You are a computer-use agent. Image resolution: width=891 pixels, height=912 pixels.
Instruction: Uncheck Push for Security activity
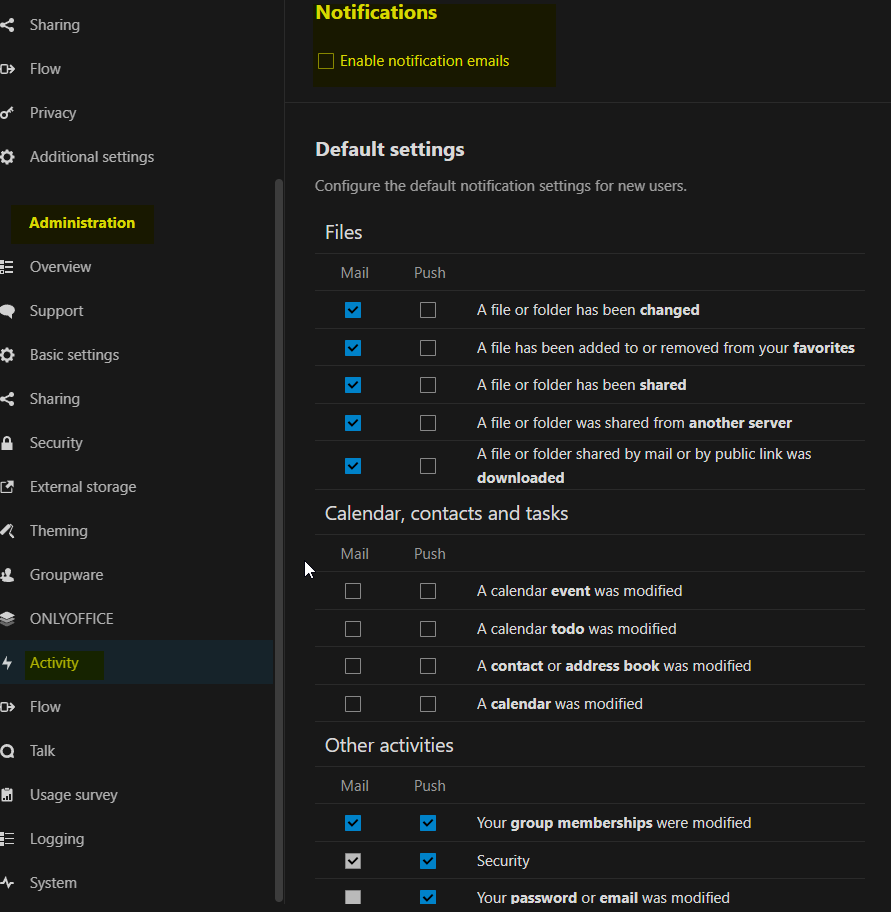click(x=428, y=861)
